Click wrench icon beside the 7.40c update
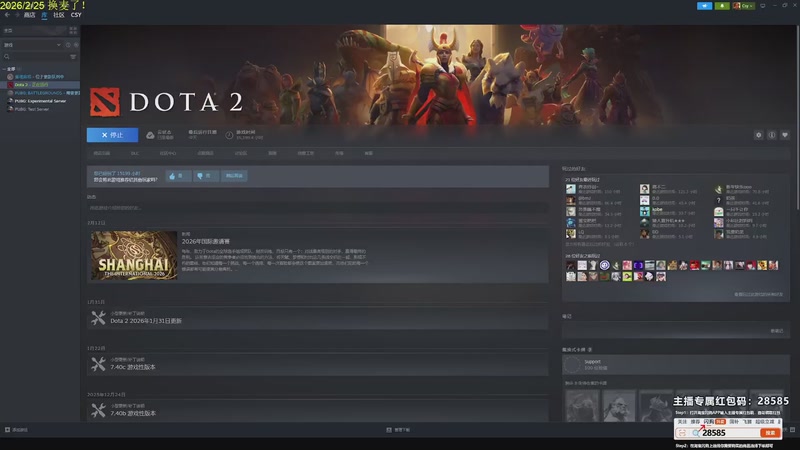The width and height of the screenshot is (800, 450). pos(98,364)
